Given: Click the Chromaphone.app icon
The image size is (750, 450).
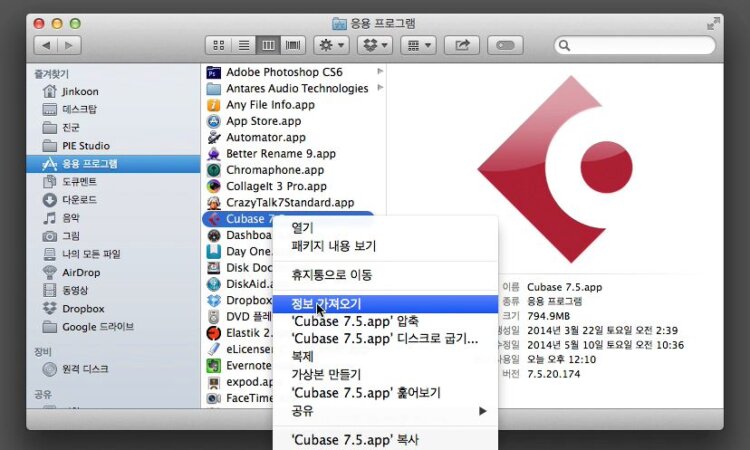Looking at the screenshot, I should [x=213, y=170].
